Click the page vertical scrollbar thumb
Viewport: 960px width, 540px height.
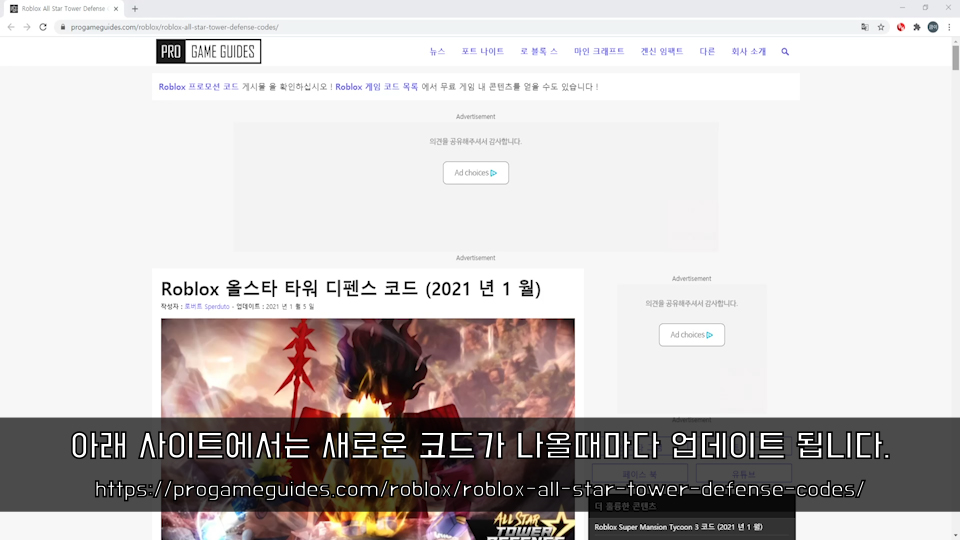pos(955,58)
